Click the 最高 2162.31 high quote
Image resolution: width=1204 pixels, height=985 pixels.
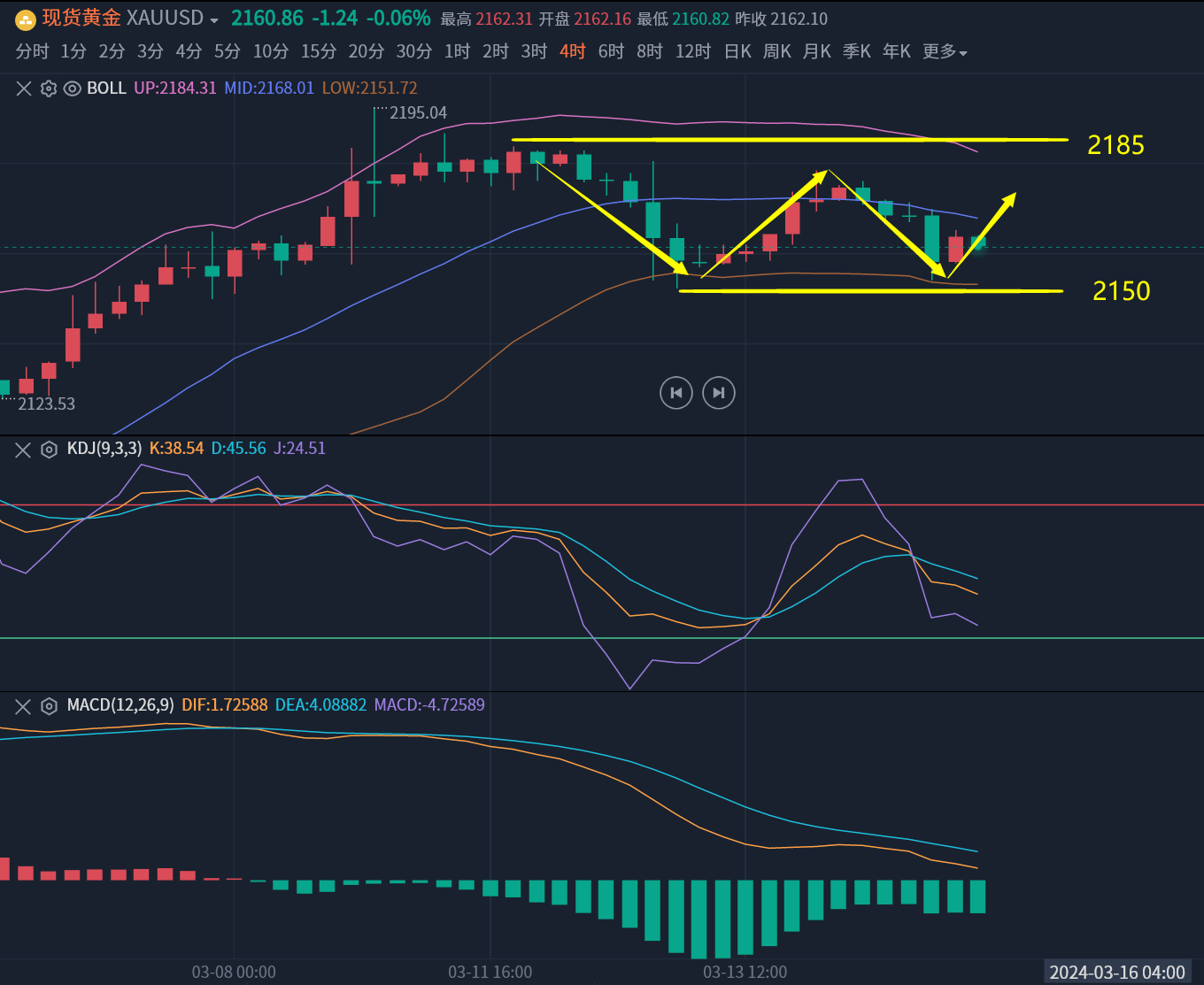click(487, 19)
